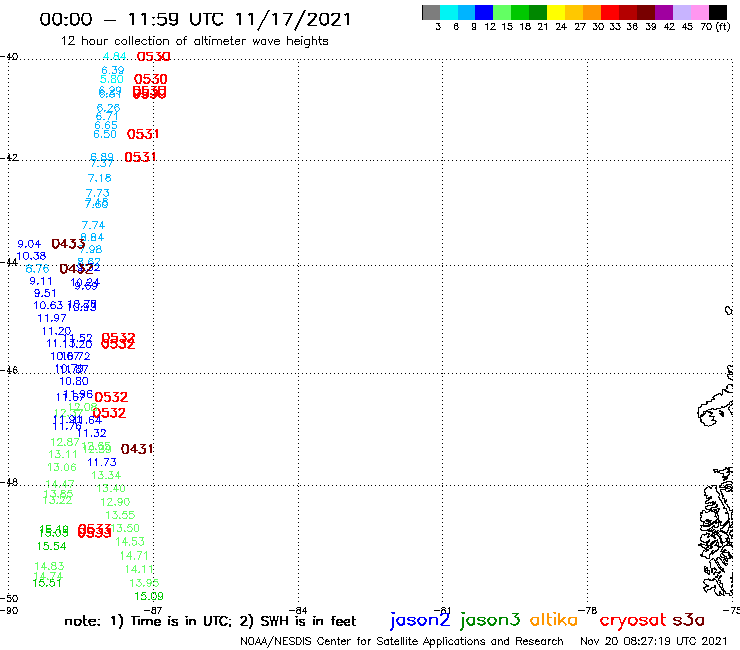Click the 'cryosat' satellite legend label
This screenshot has width=740, height=650.
click(633, 620)
